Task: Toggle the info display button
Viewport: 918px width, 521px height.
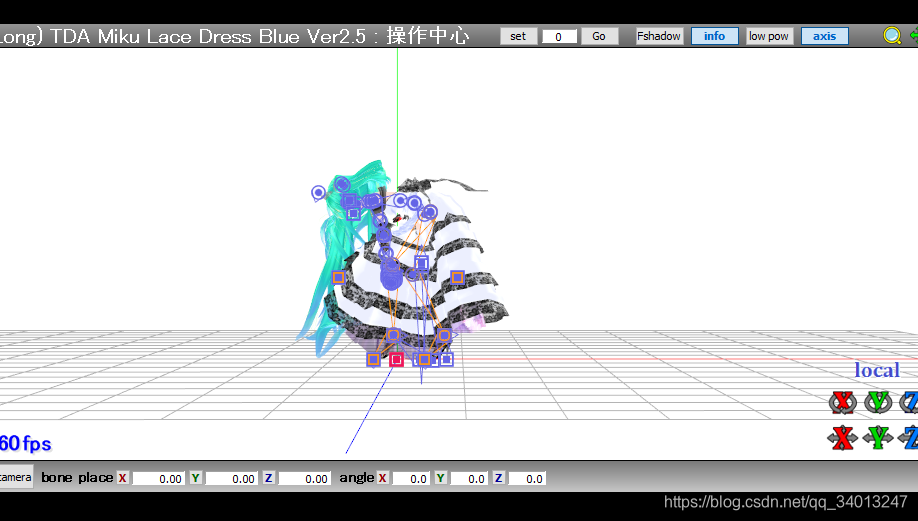Action: 714,36
